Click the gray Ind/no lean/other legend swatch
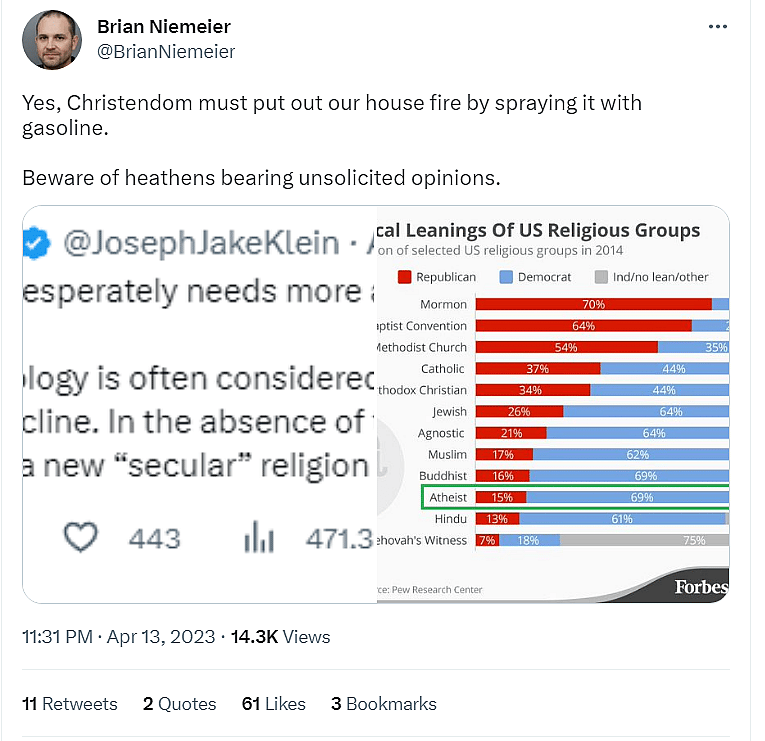The image size is (765, 741). (601, 277)
